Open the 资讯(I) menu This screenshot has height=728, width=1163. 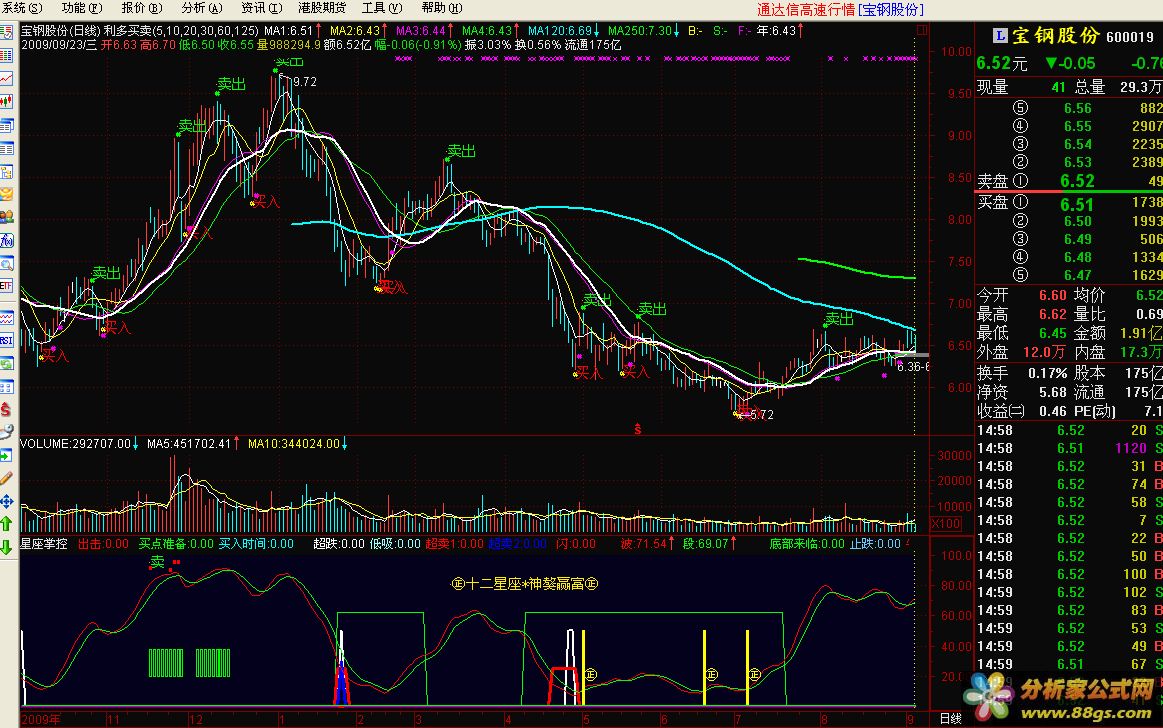click(262, 8)
